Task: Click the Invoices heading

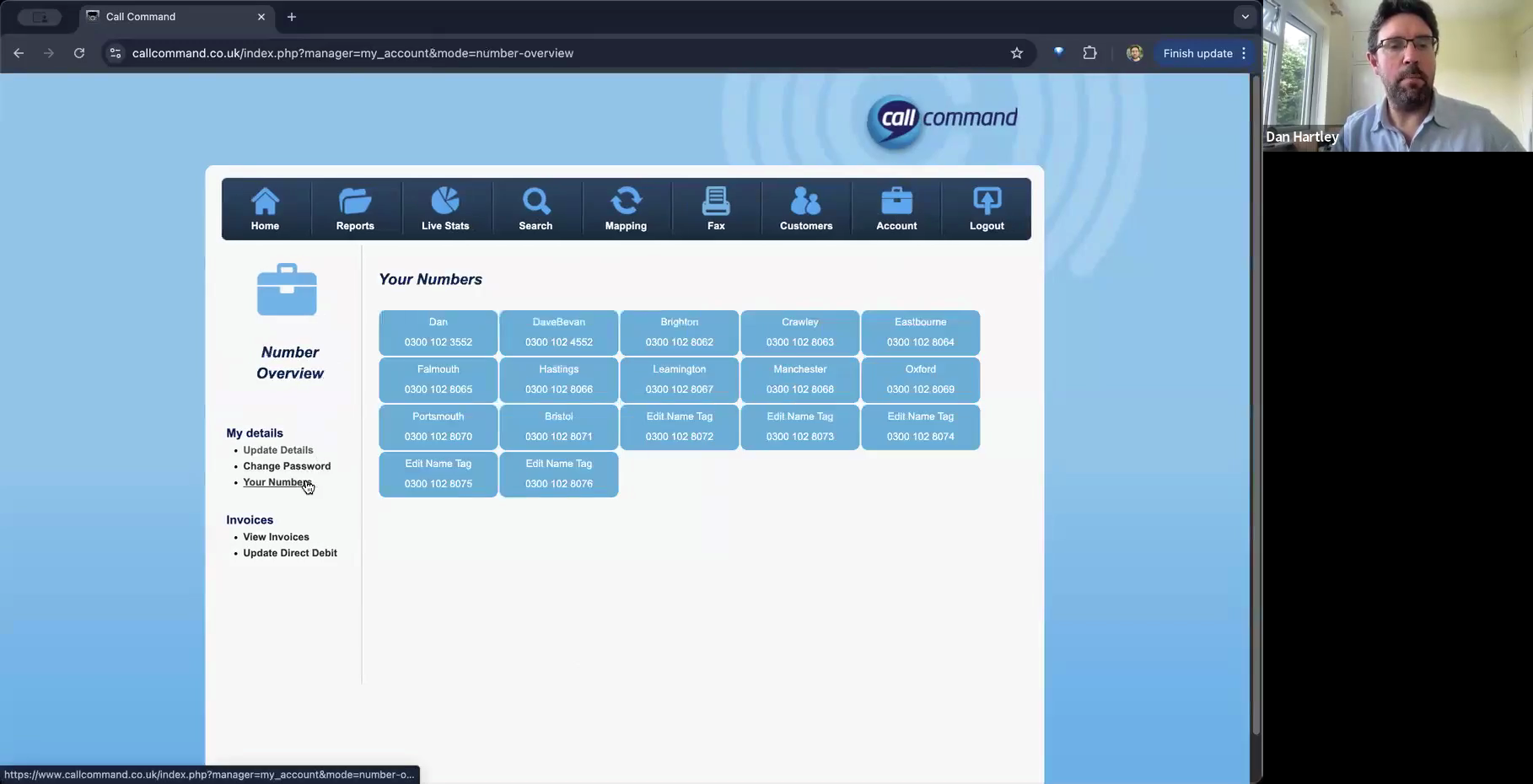Action: [x=250, y=520]
